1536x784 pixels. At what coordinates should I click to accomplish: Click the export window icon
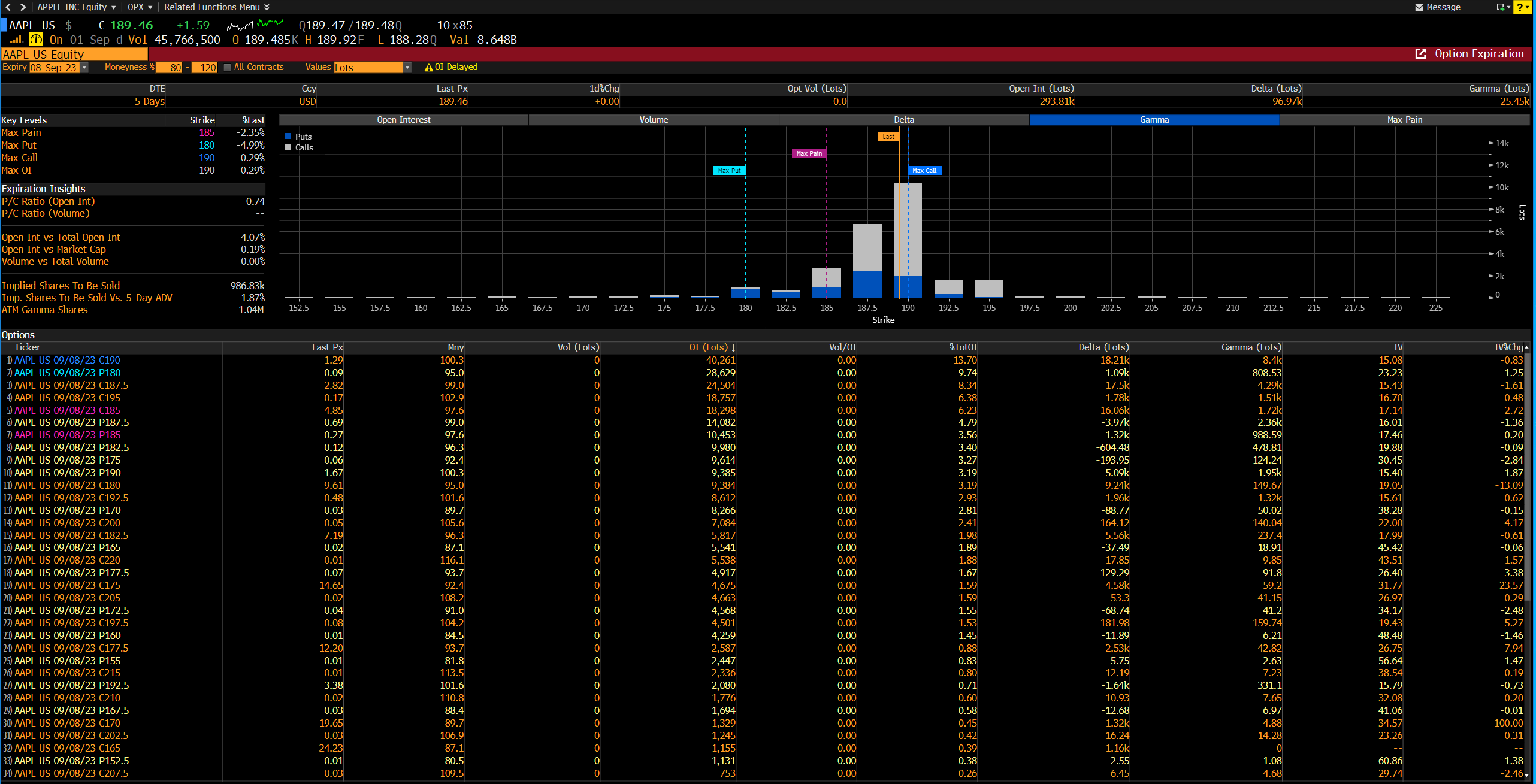[x=1501, y=7]
